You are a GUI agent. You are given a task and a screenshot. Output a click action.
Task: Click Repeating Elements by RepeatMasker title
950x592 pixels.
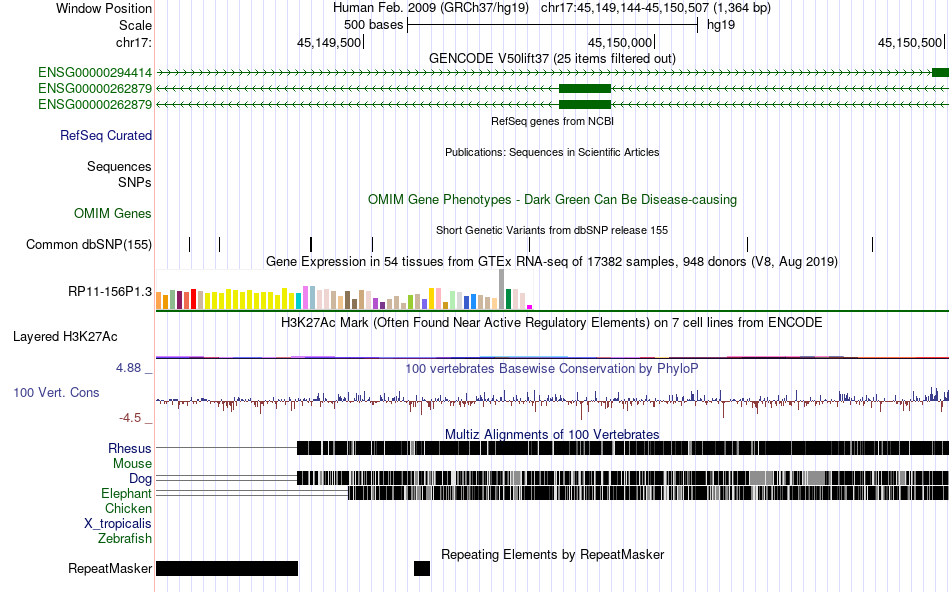pos(552,554)
